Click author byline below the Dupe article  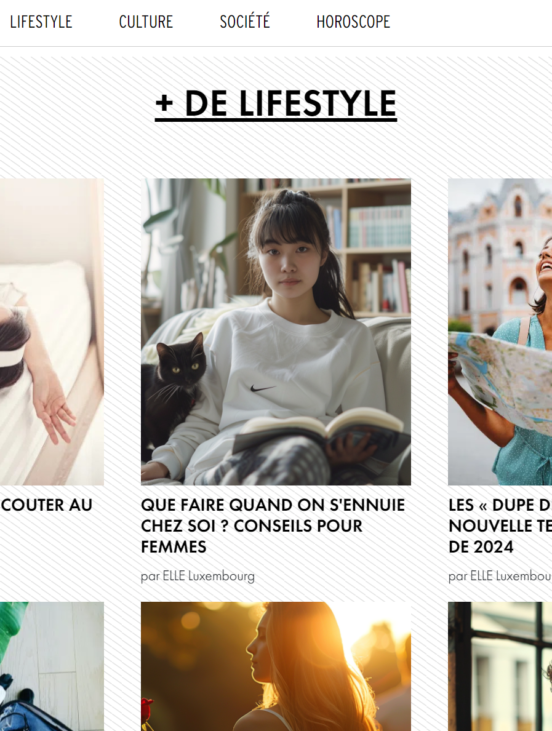point(500,577)
